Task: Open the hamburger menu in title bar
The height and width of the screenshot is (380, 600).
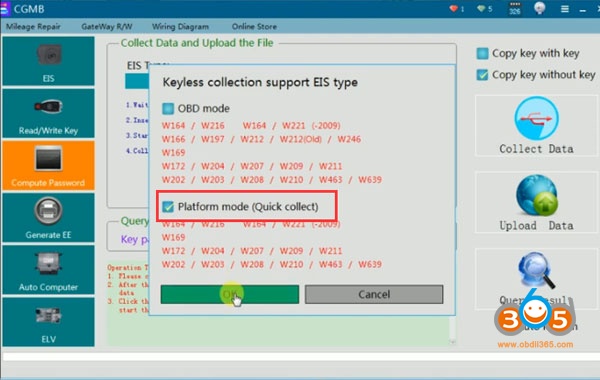Action: tap(565, 9)
